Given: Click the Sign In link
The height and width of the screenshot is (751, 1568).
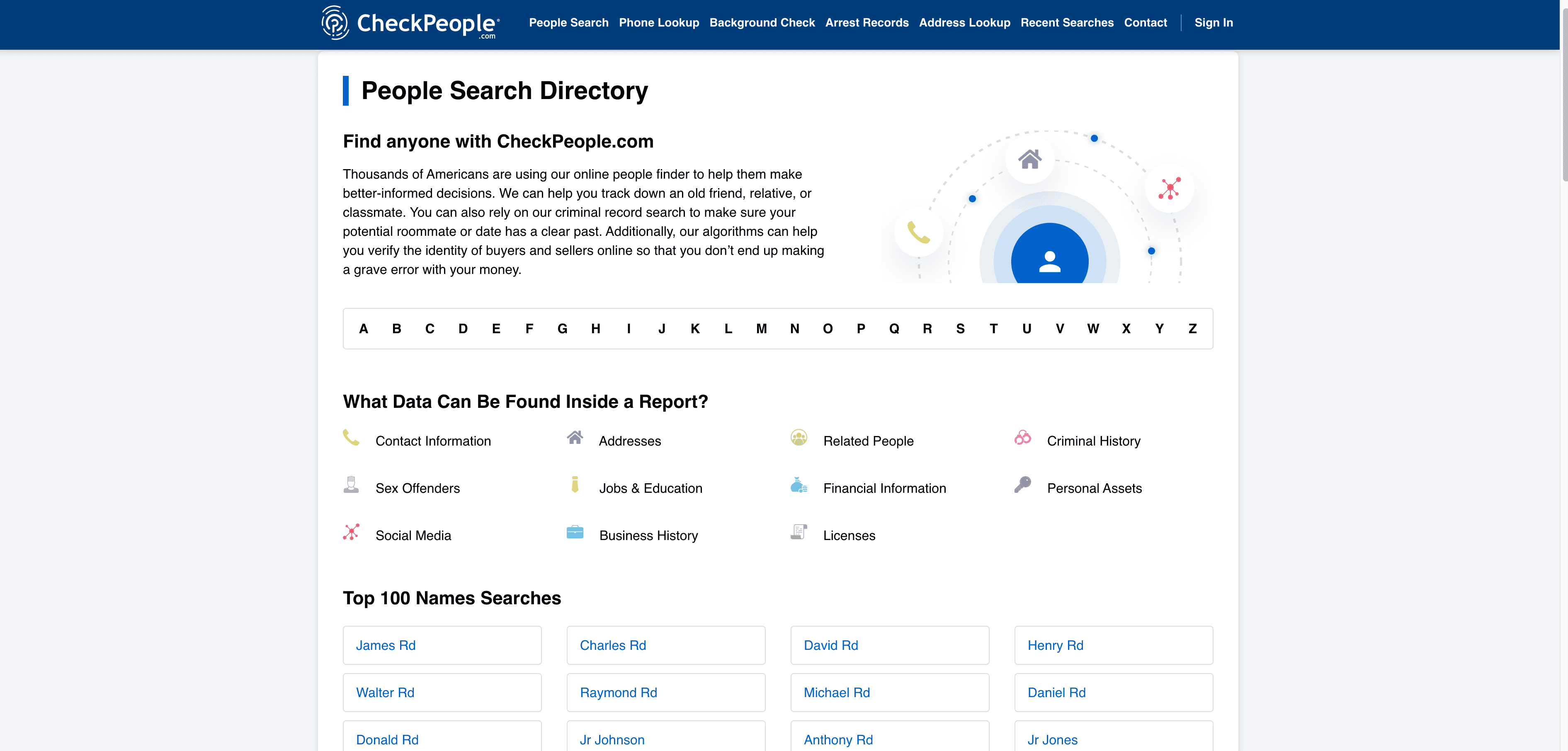Looking at the screenshot, I should tap(1213, 22).
